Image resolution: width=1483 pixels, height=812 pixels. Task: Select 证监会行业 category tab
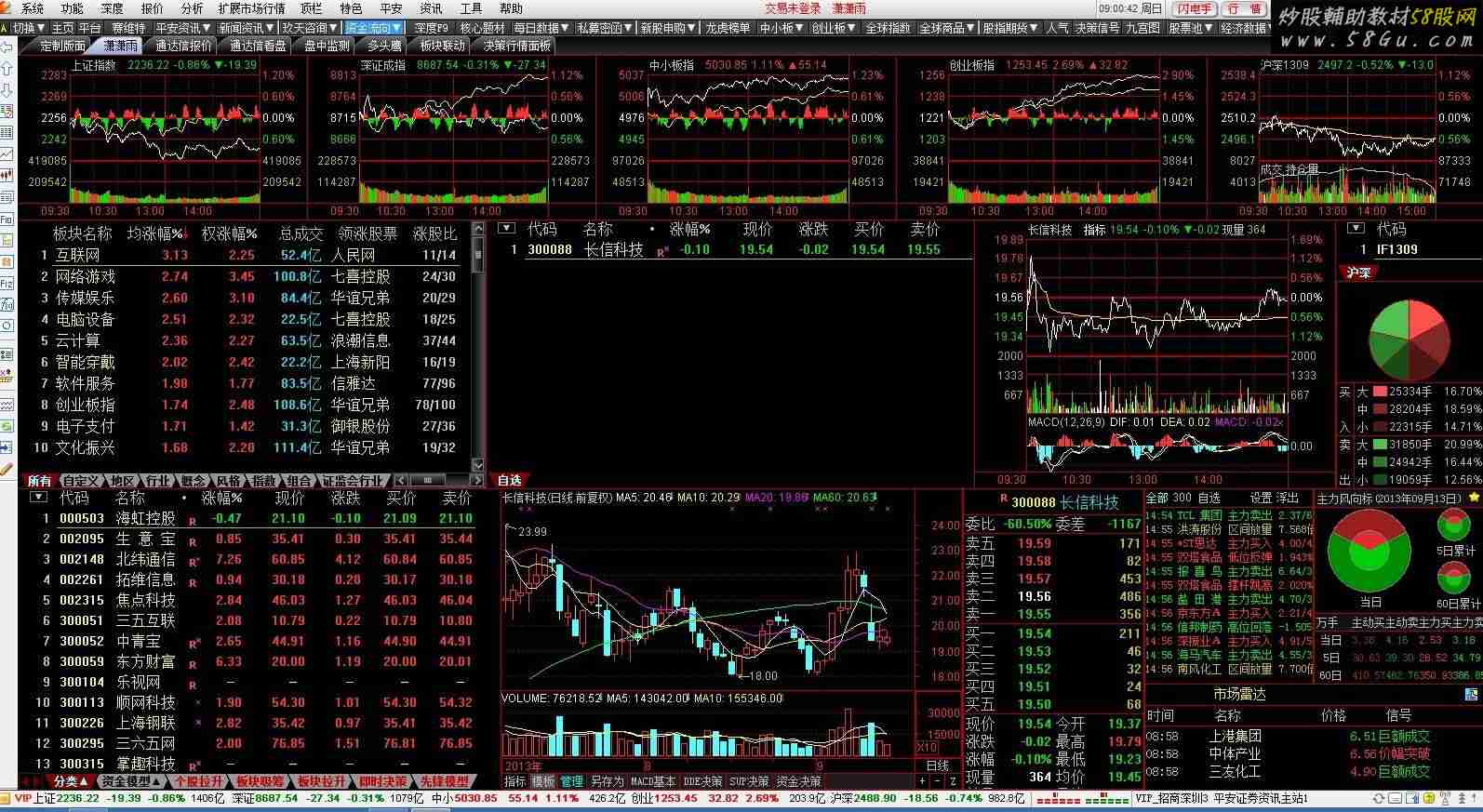[353, 481]
